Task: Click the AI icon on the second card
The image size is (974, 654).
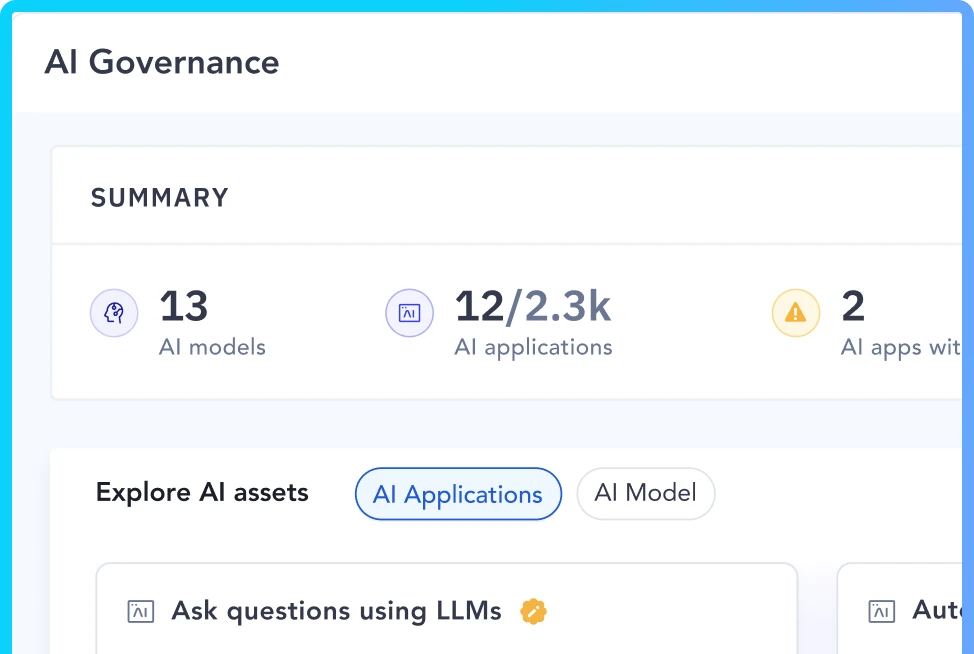Action: tap(881, 612)
